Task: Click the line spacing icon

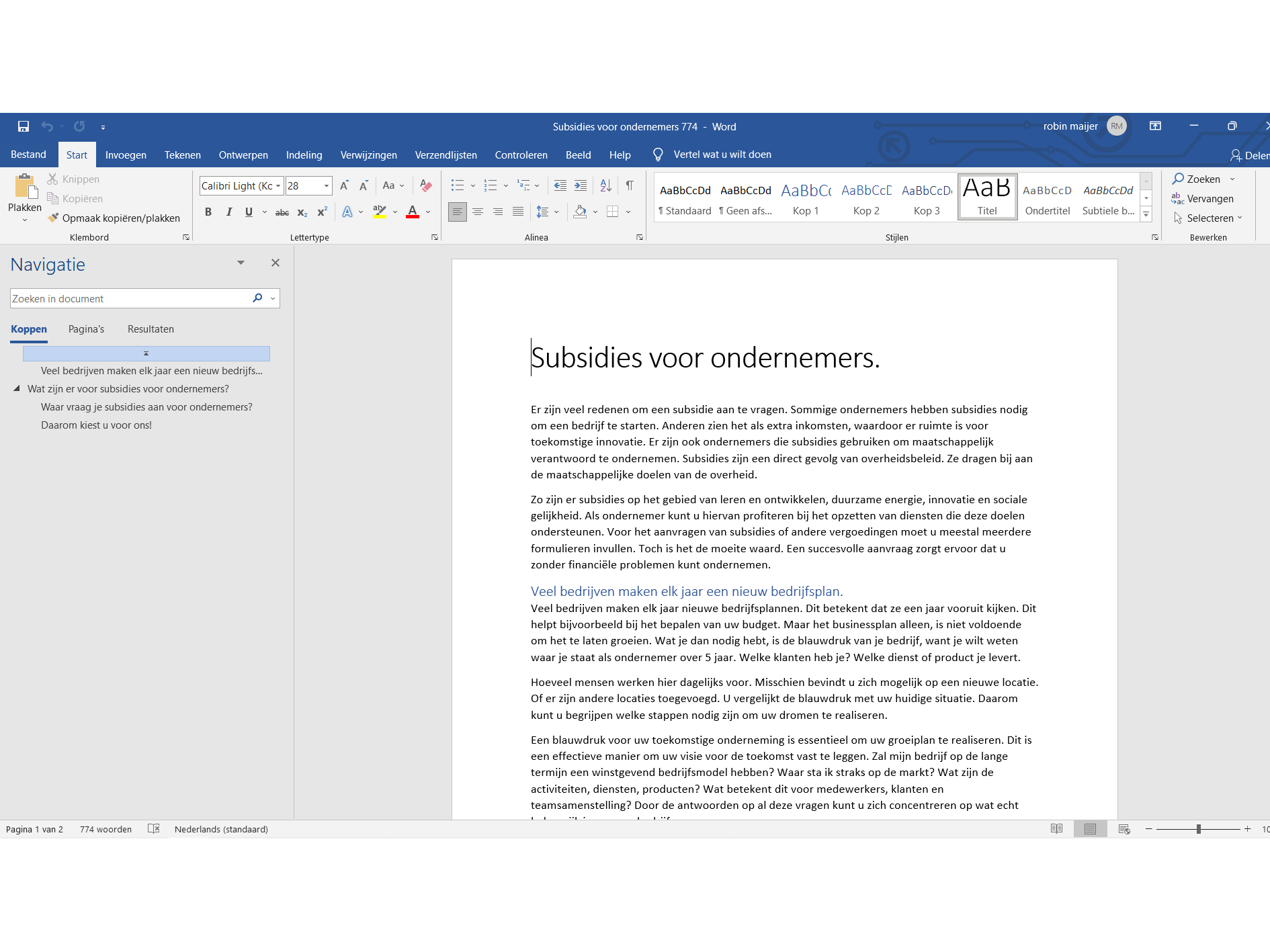Action: click(543, 212)
